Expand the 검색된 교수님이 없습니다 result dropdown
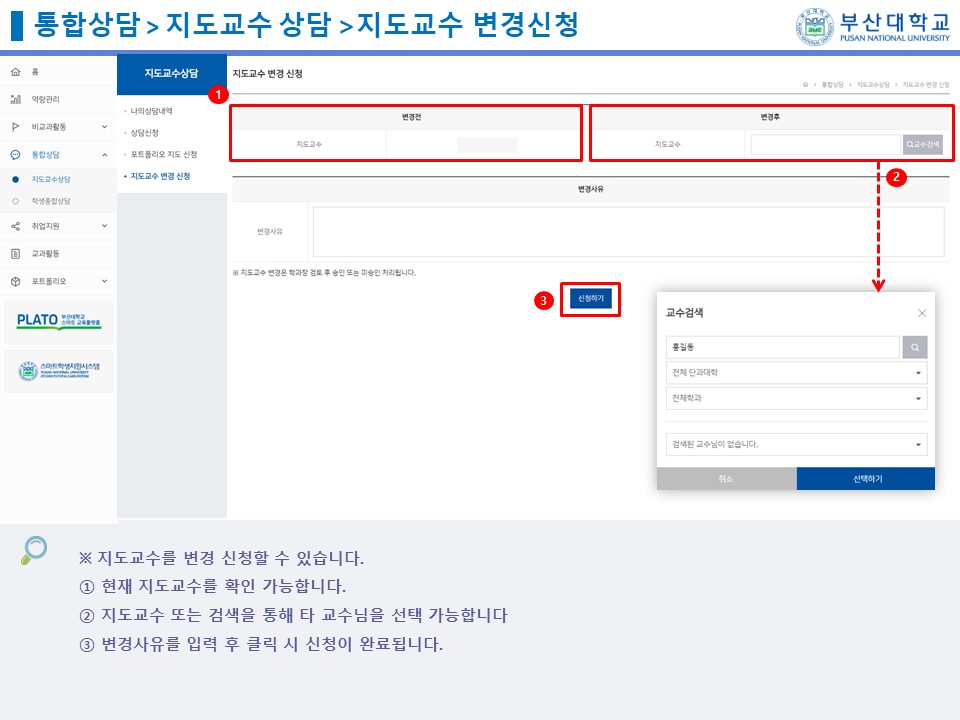960x720 pixels. click(x=796, y=444)
